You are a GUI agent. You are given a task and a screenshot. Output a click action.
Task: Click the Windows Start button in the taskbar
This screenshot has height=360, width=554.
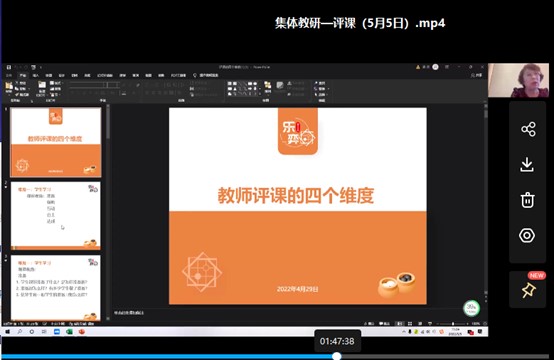(x=7, y=332)
